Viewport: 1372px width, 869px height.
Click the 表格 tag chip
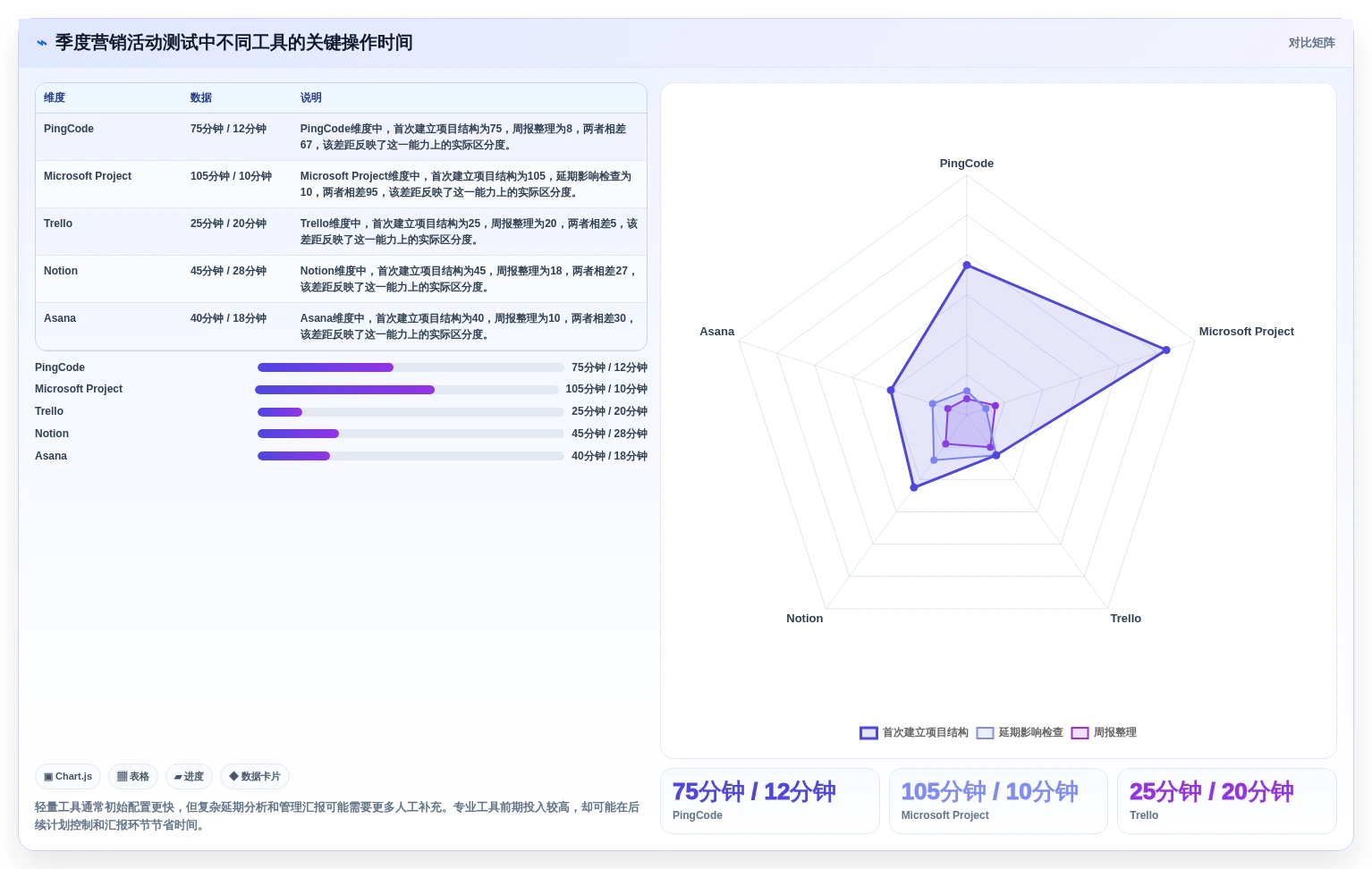[x=133, y=777]
